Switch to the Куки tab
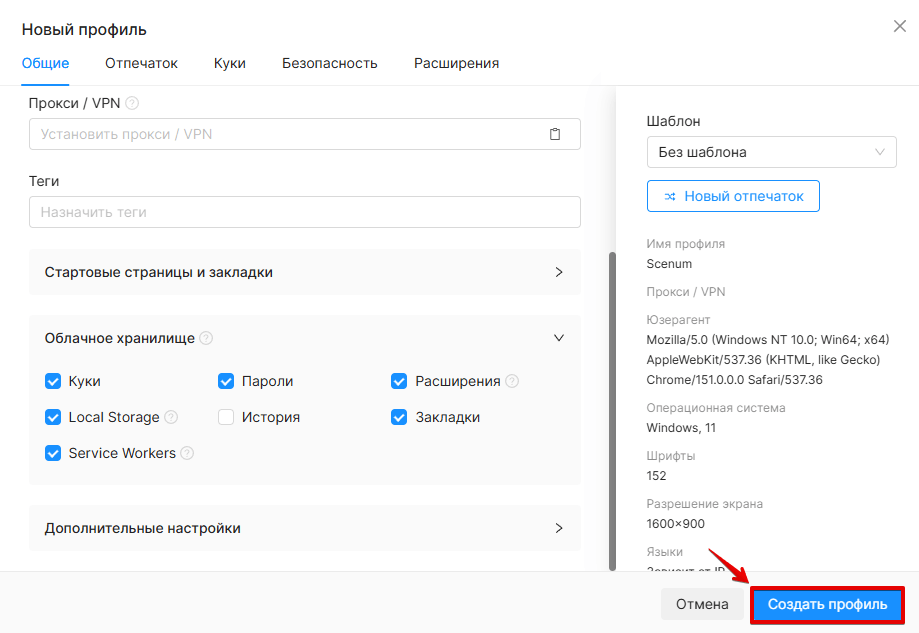Viewport: 919px width, 633px height. click(x=230, y=63)
